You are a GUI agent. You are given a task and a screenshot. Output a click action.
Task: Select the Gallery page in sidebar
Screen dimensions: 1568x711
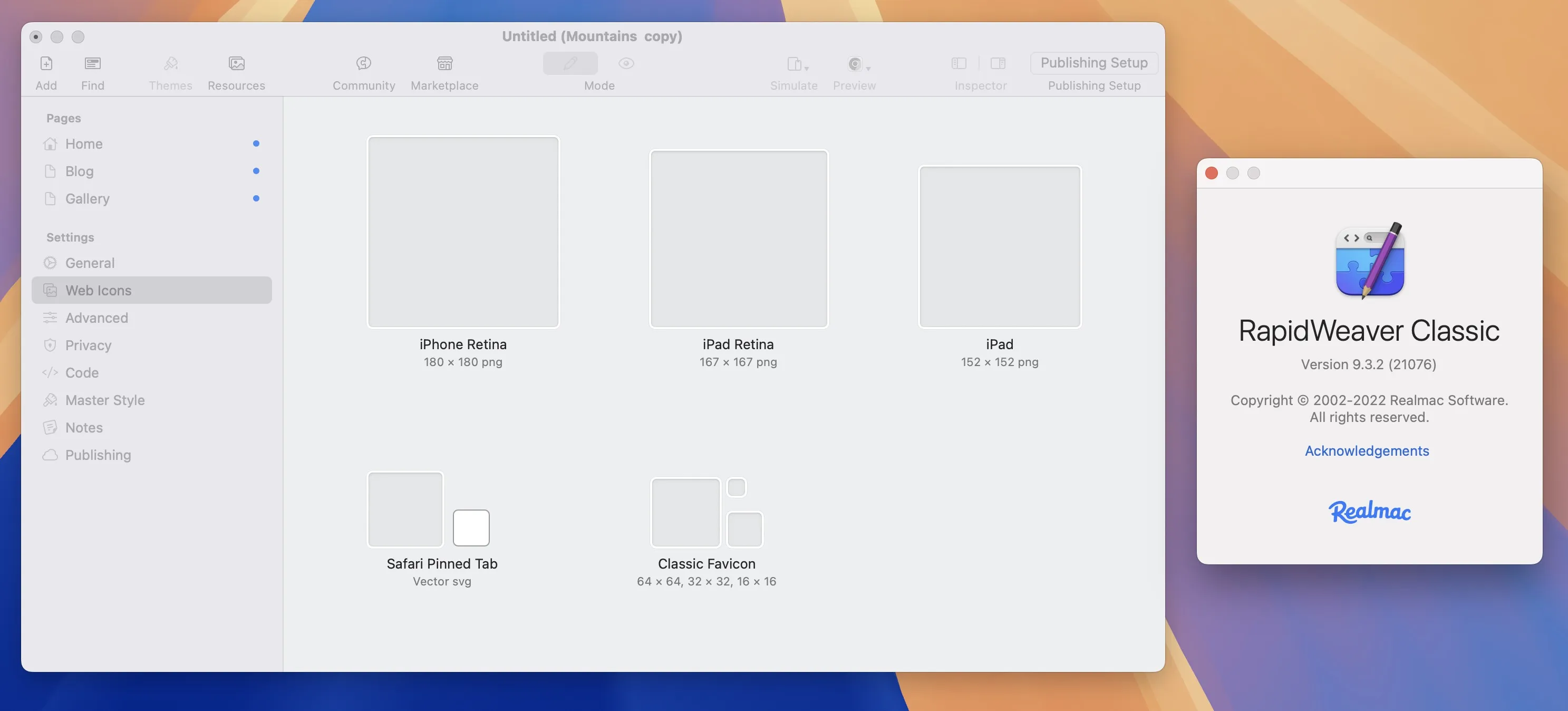(151, 198)
